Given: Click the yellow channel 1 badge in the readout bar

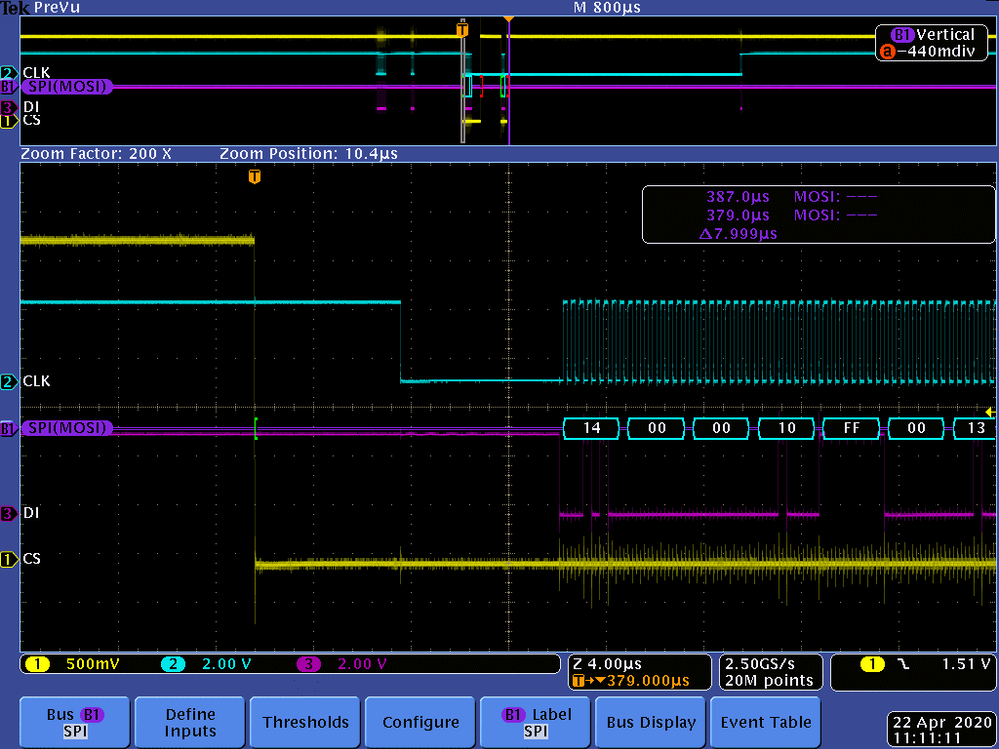Looking at the screenshot, I should 38,664.
